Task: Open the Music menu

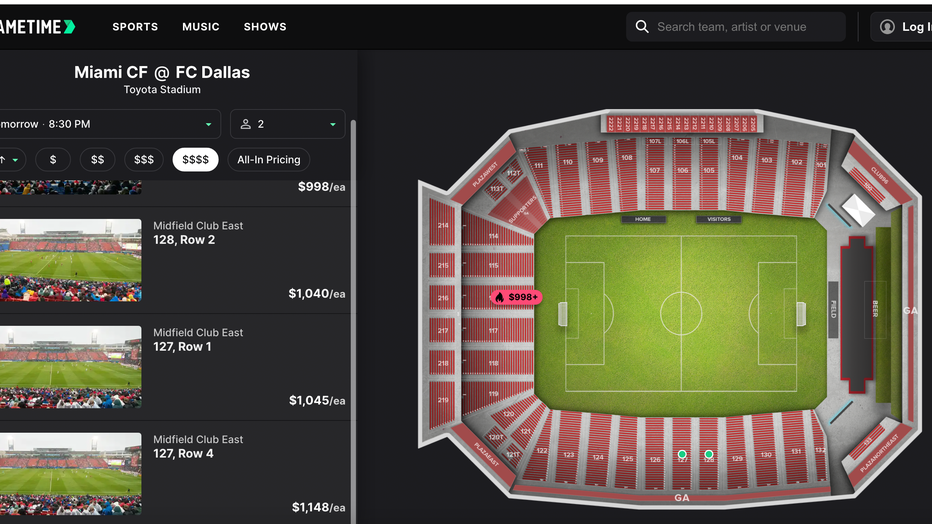Action: tap(201, 27)
